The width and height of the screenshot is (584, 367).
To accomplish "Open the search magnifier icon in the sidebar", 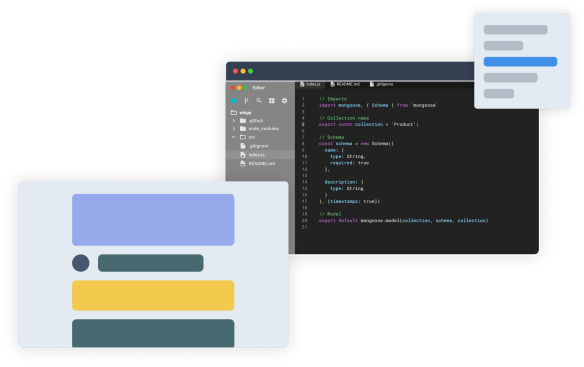I will point(259,101).
